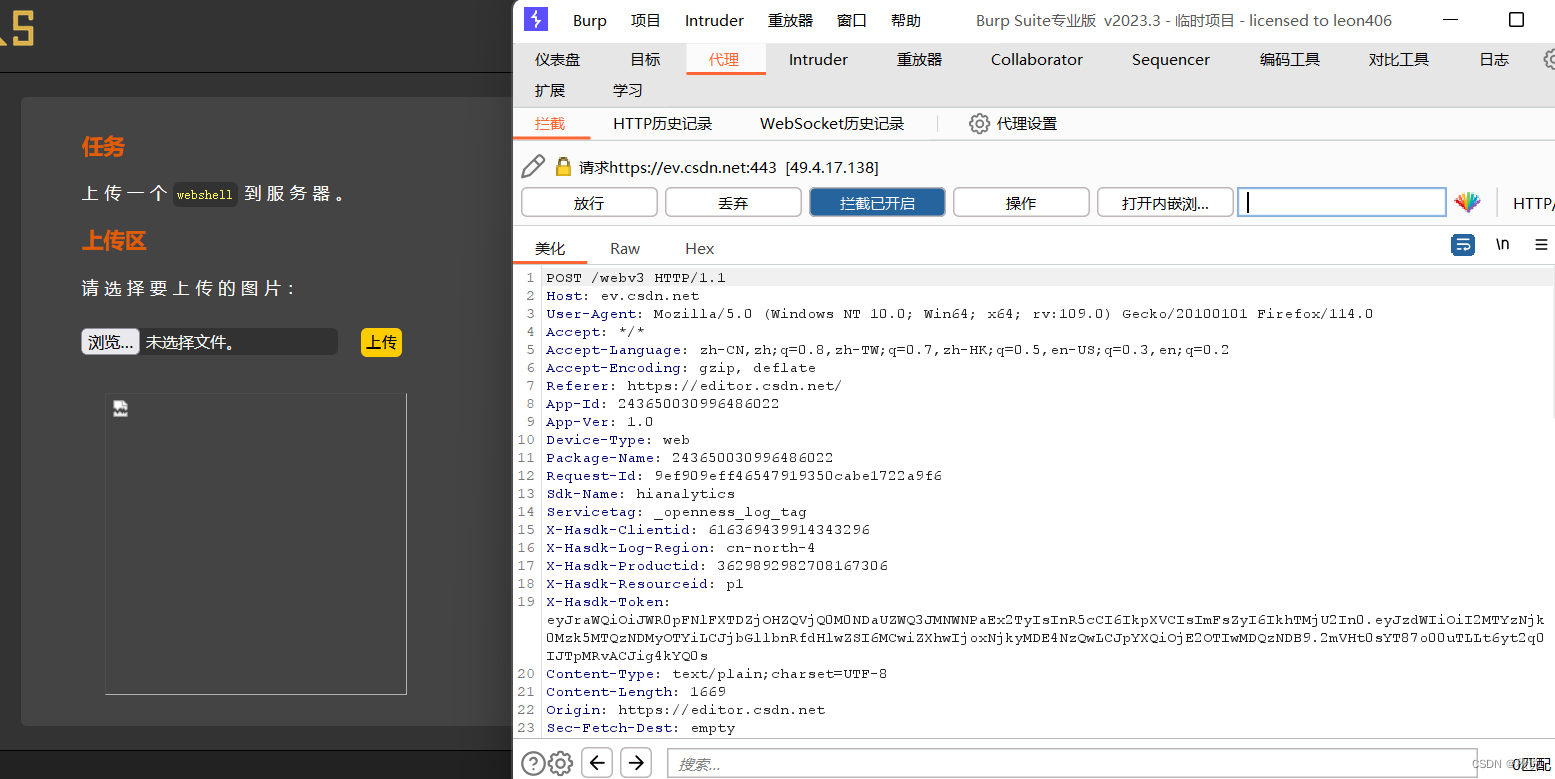Click the Sec-Fetch-Dest: empty line
Image resolution: width=1555 pixels, height=779 pixels.
coord(640,727)
